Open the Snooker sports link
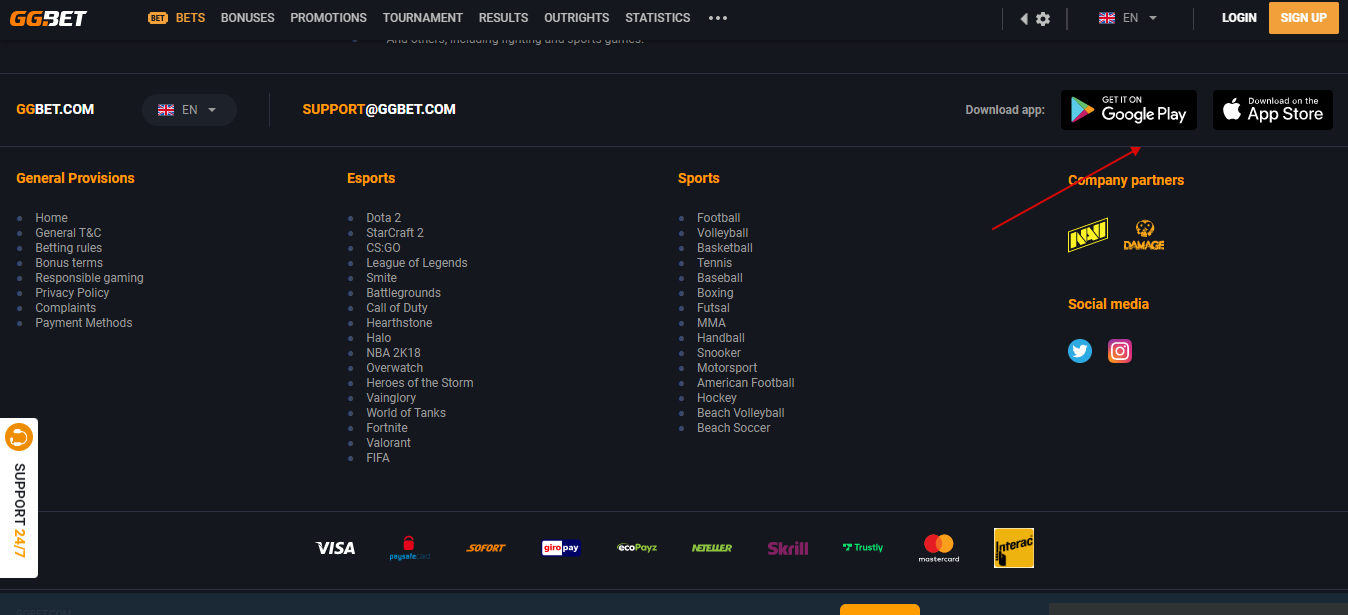This screenshot has width=1348, height=615. [x=719, y=353]
